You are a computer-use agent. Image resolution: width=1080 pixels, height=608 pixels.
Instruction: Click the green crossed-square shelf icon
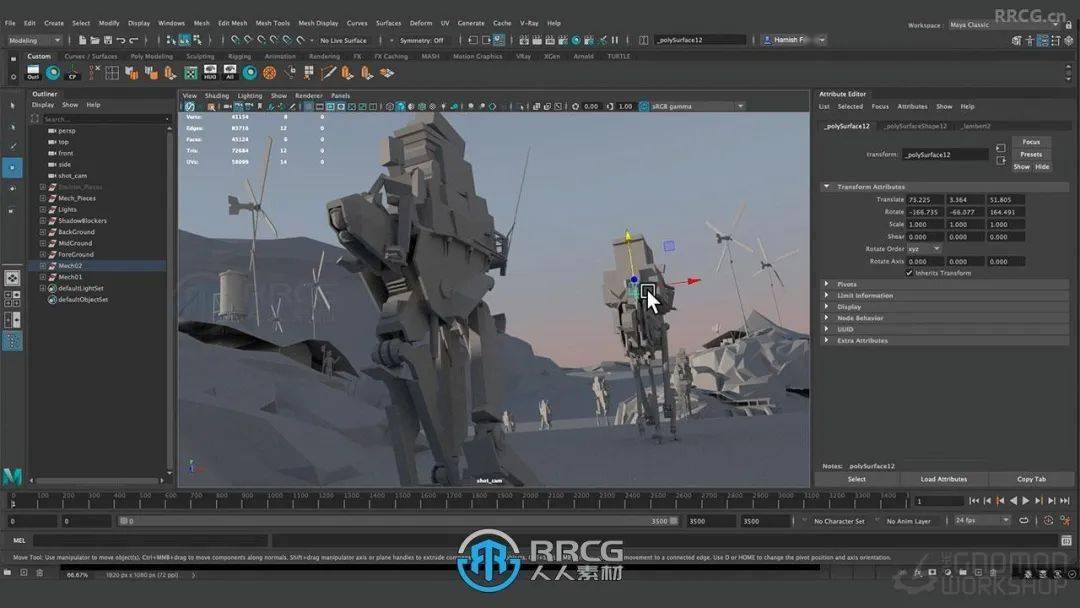coord(190,73)
